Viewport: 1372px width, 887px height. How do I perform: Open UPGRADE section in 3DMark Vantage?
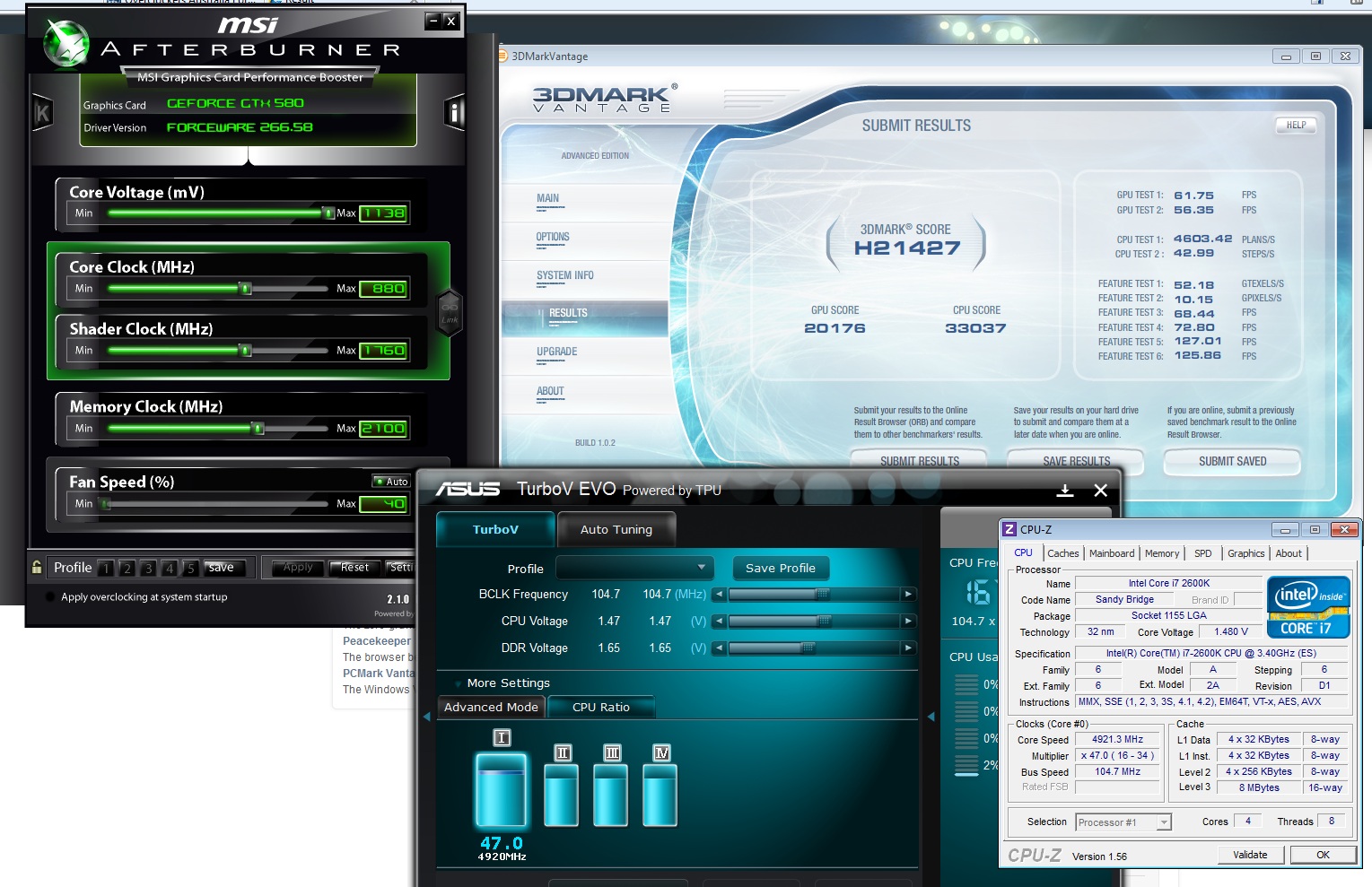pyautogui.click(x=557, y=352)
